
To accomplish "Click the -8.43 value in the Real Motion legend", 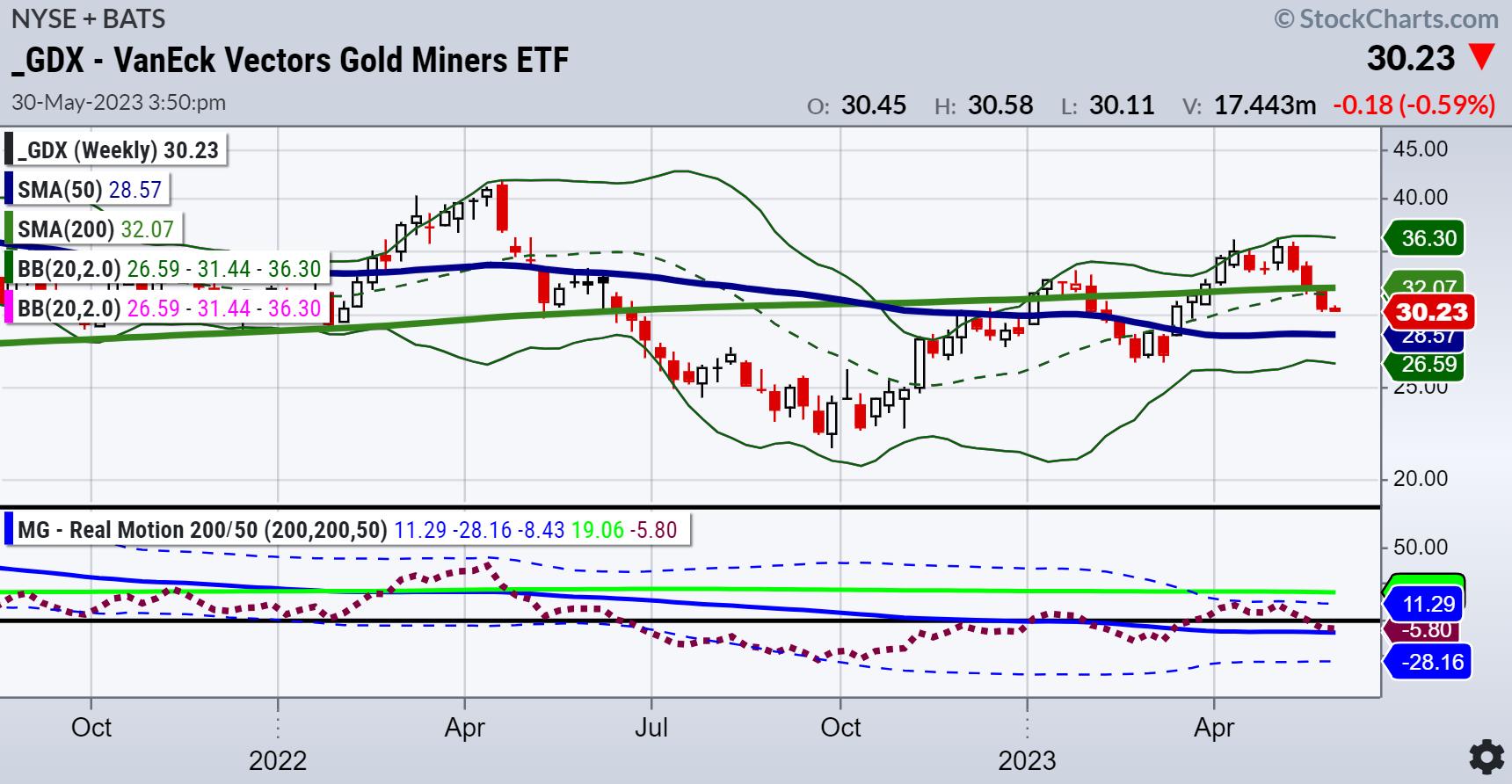I will click(x=540, y=530).
